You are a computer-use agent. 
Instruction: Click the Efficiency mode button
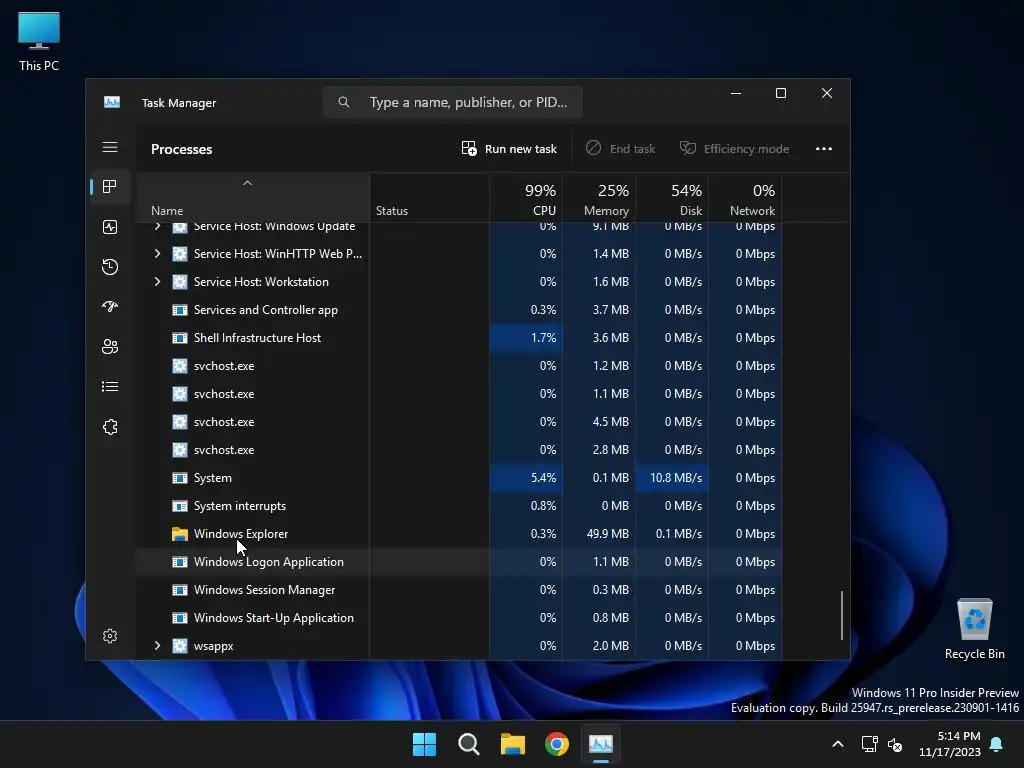(735, 149)
